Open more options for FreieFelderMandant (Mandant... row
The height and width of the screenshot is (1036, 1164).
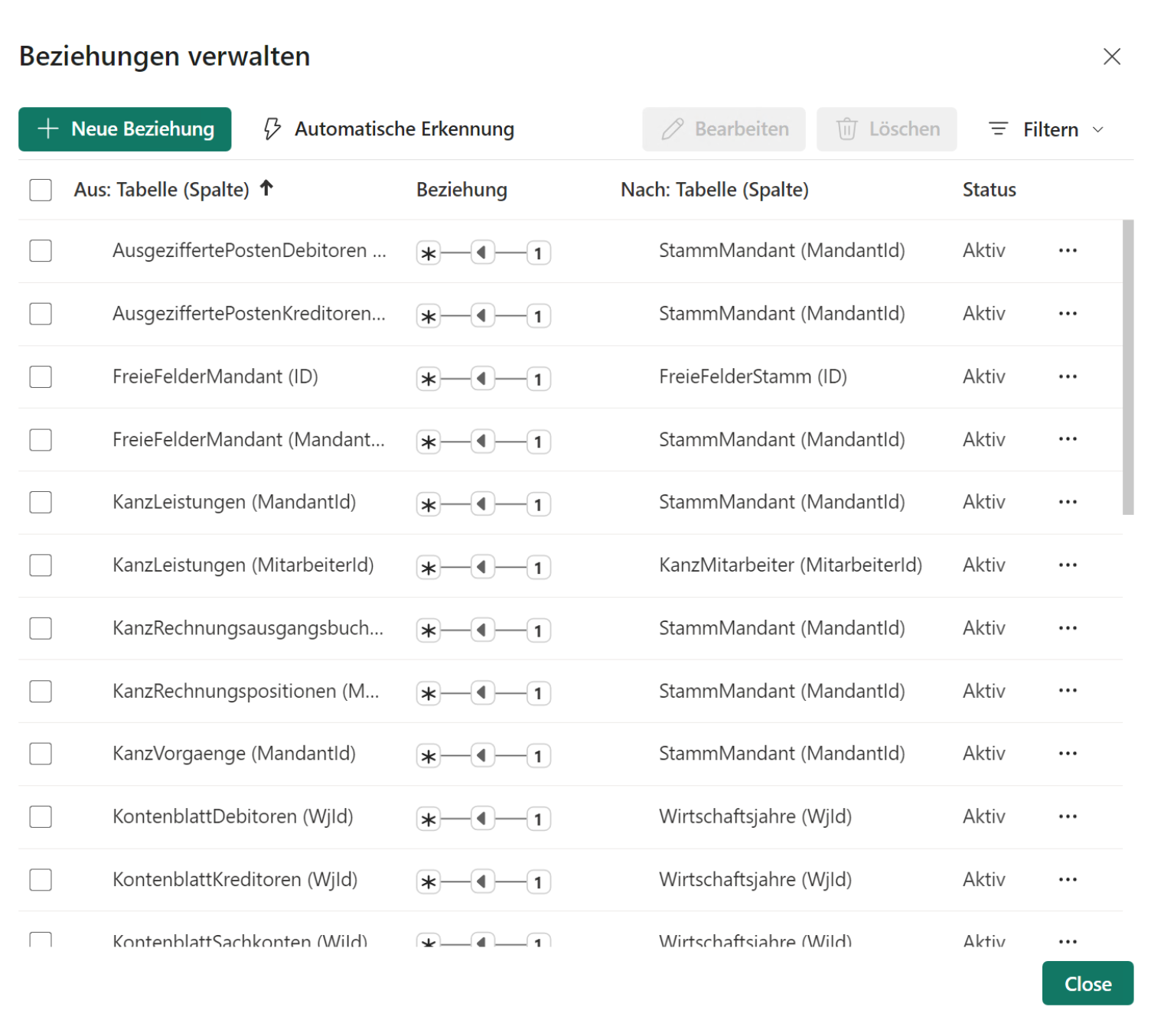coord(1068,439)
